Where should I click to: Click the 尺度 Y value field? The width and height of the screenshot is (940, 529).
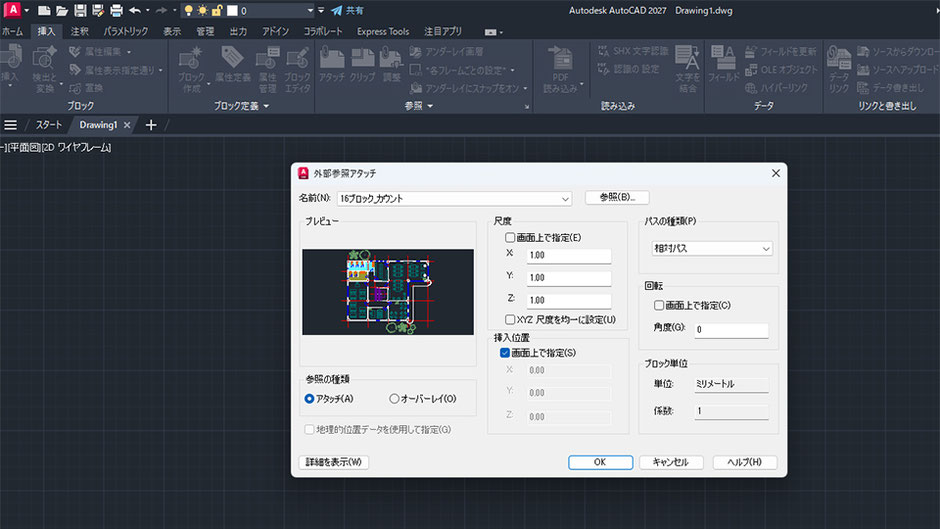[569, 278]
